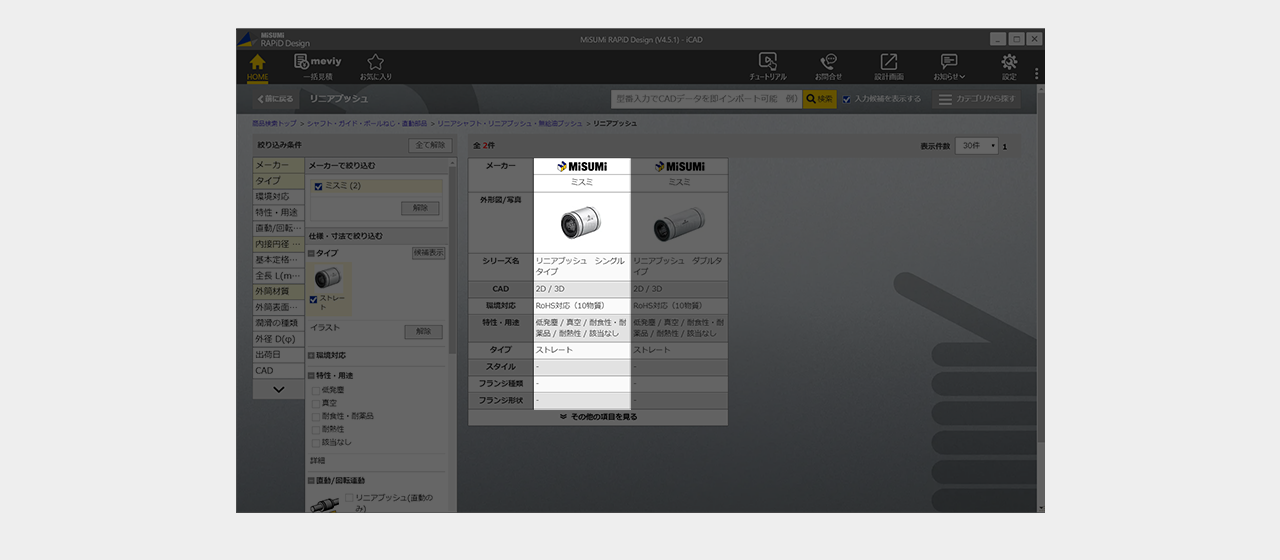Viewport: 1280px width, 560px height.
Task: Click the 全て解除 button
Action: click(430, 146)
